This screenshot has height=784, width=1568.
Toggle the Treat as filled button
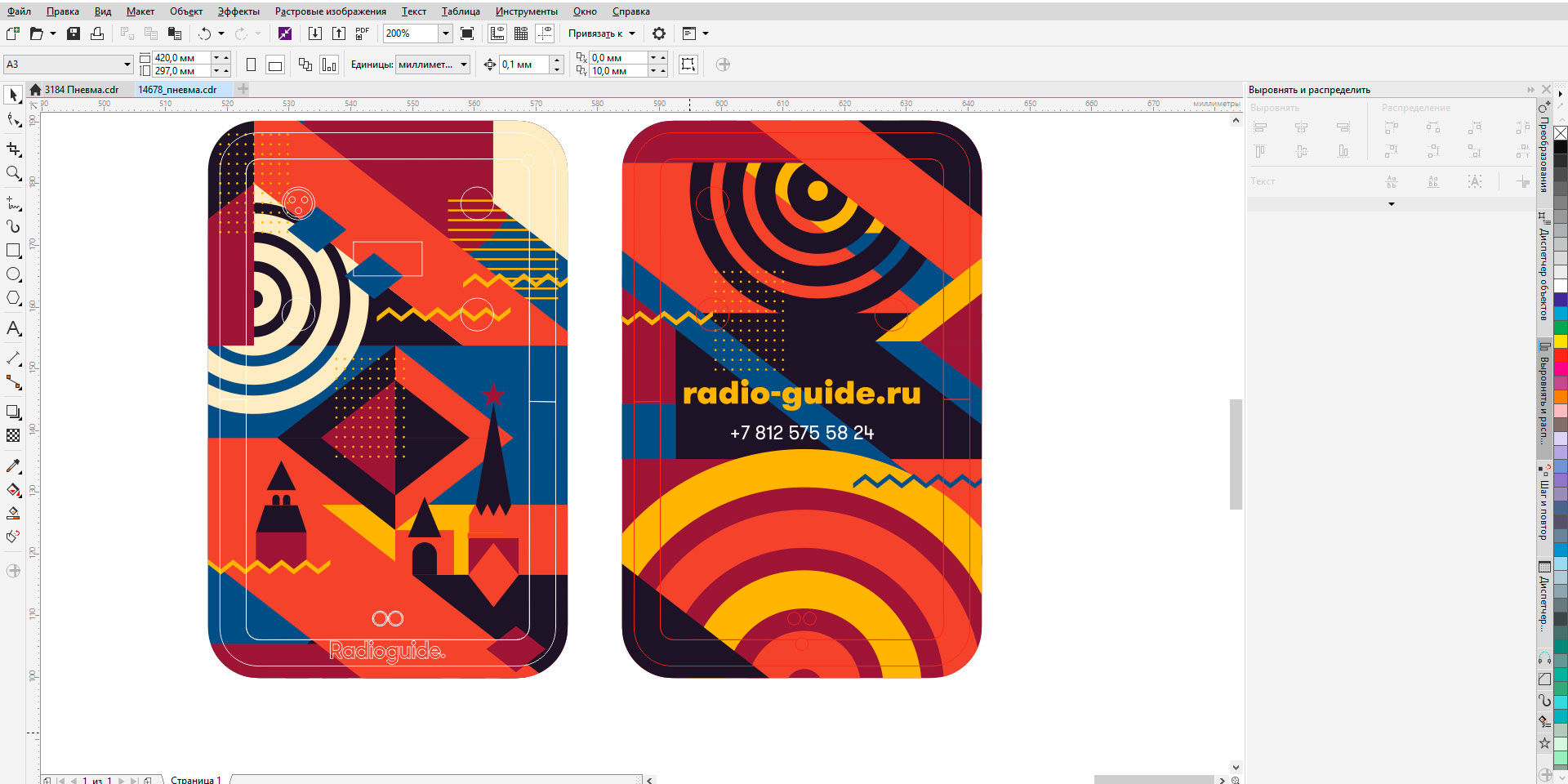688,65
